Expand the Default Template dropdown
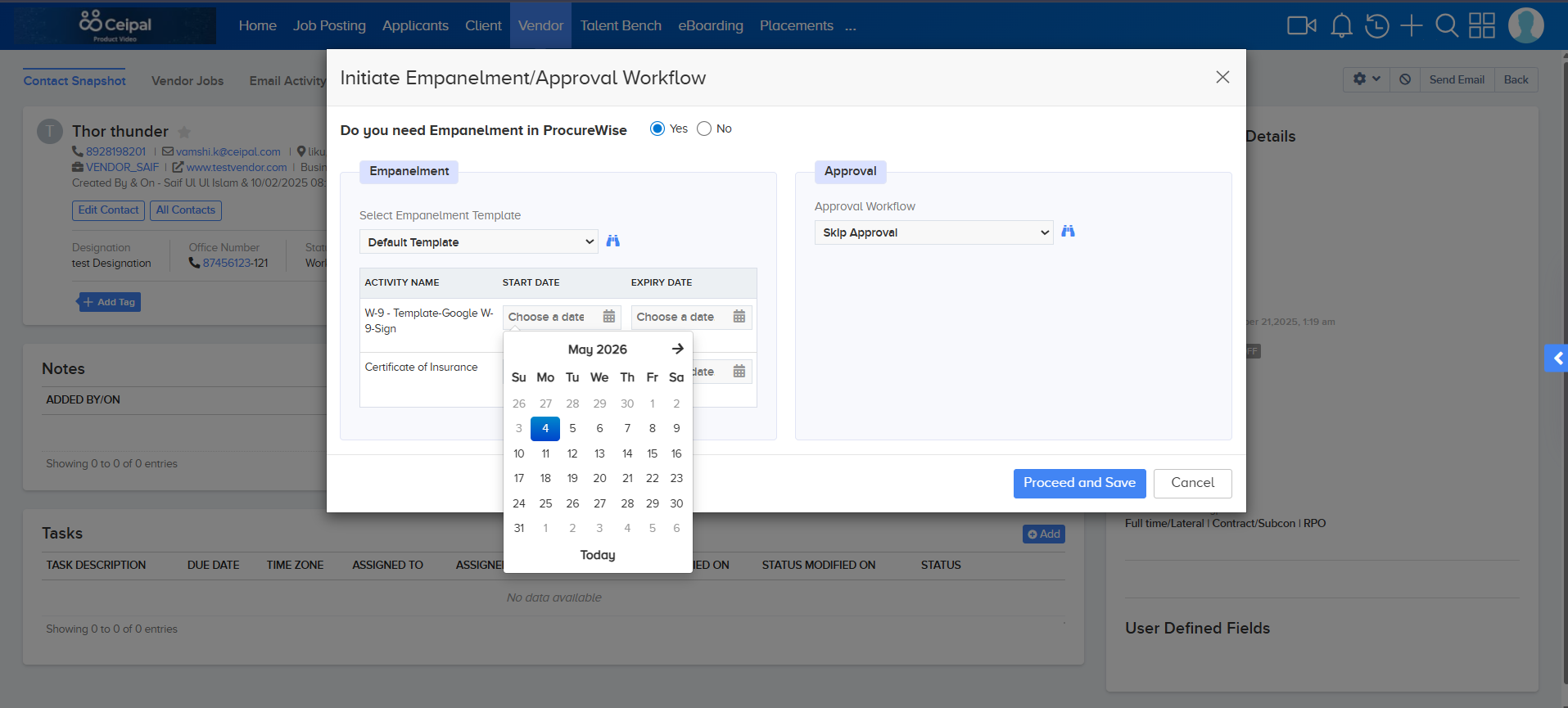Image resolution: width=1568 pixels, height=708 pixels. click(479, 241)
